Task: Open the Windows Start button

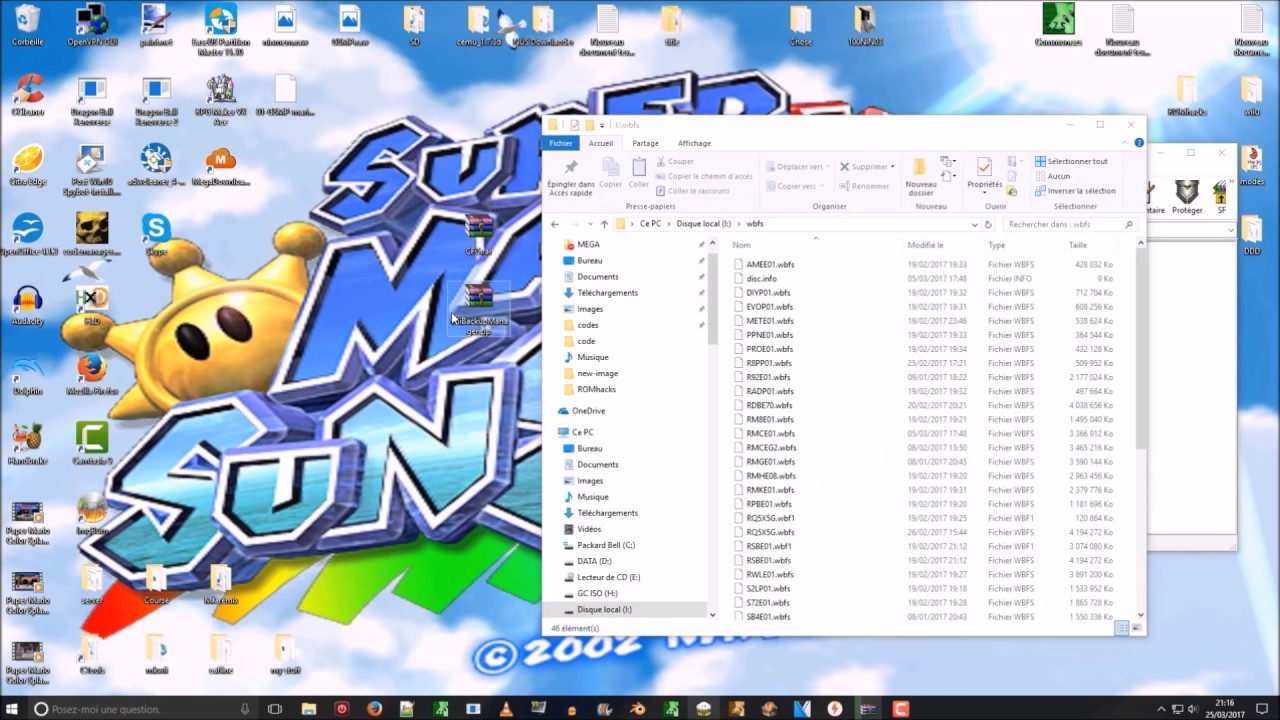Action: pos(12,708)
